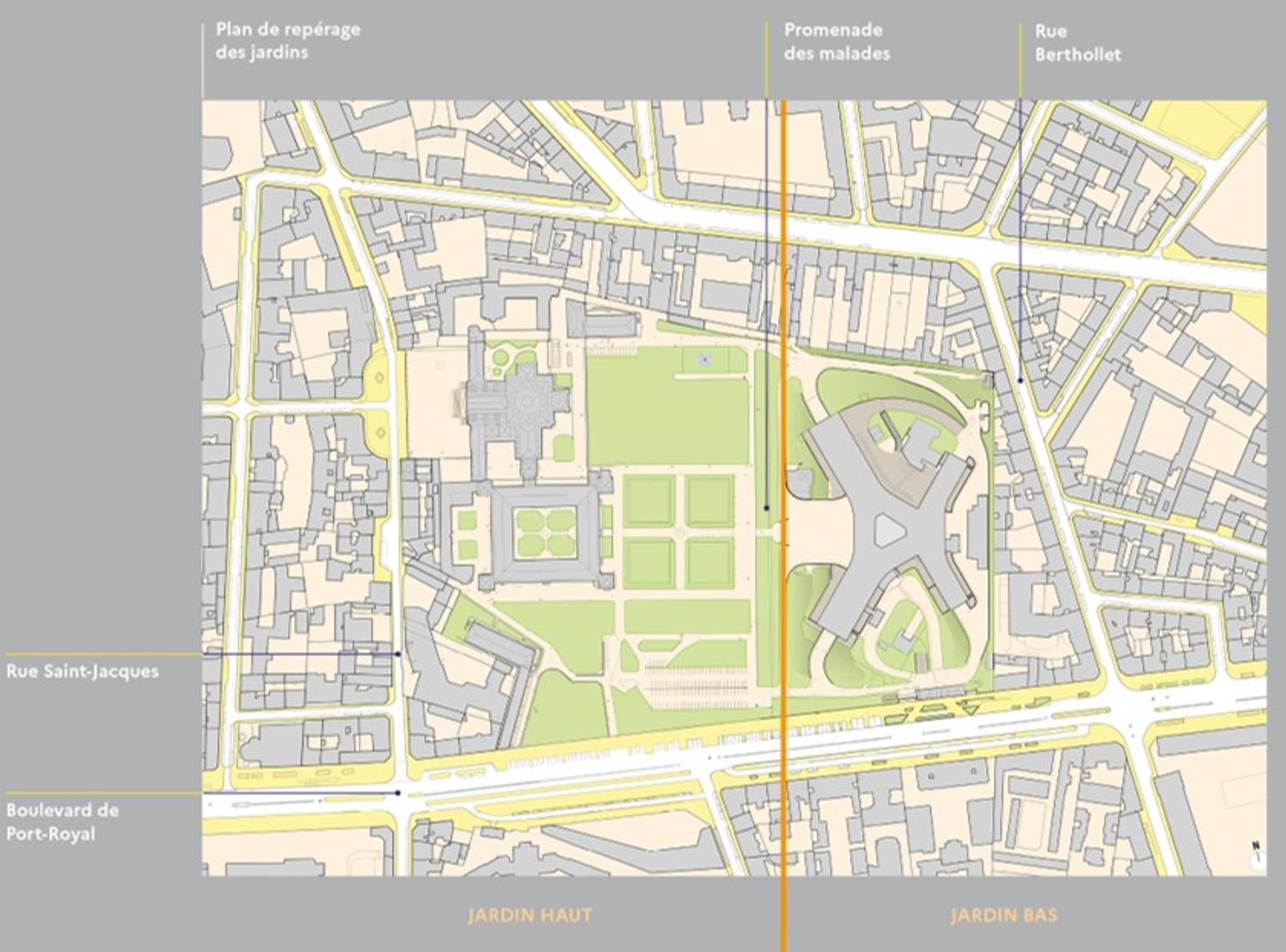Click the Plan de repérage des jardins title

coord(287,40)
